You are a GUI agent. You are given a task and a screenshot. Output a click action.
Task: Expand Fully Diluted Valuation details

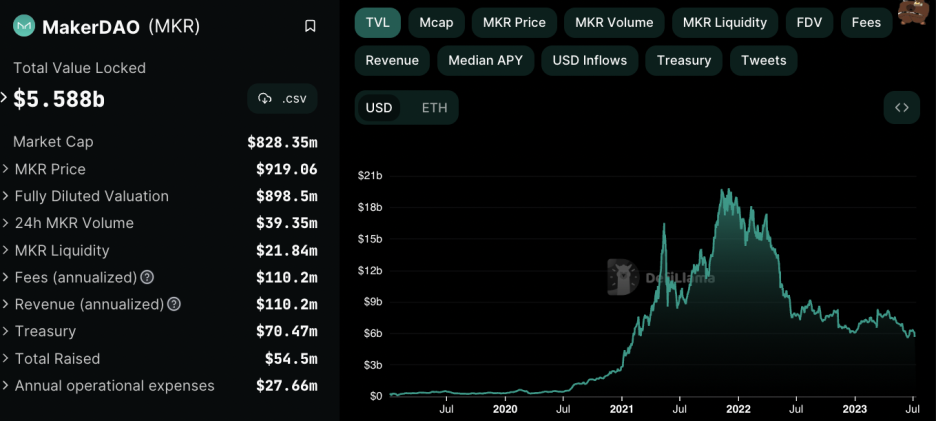(159, 196)
